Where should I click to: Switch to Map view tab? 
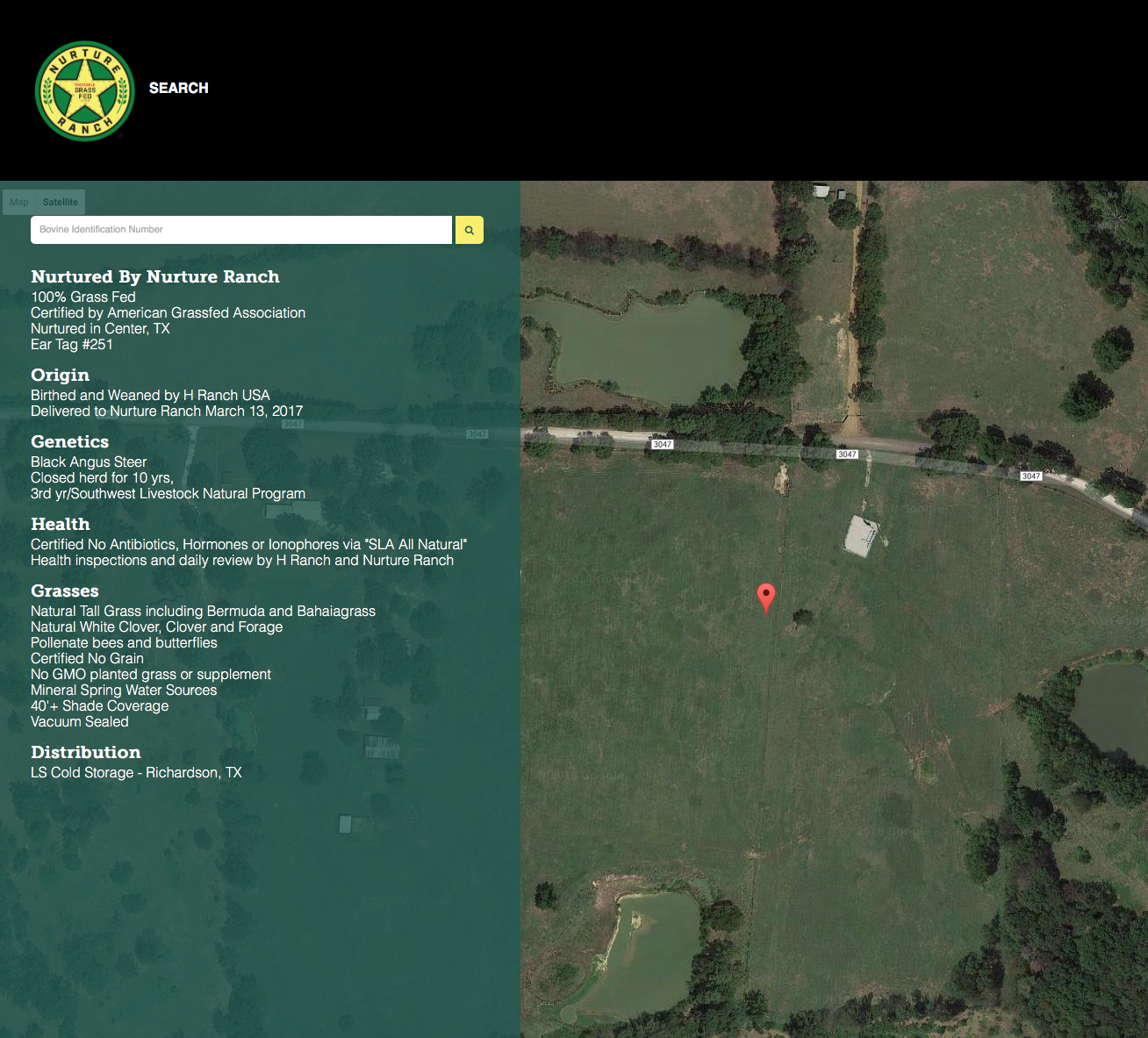pyautogui.click(x=19, y=202)
